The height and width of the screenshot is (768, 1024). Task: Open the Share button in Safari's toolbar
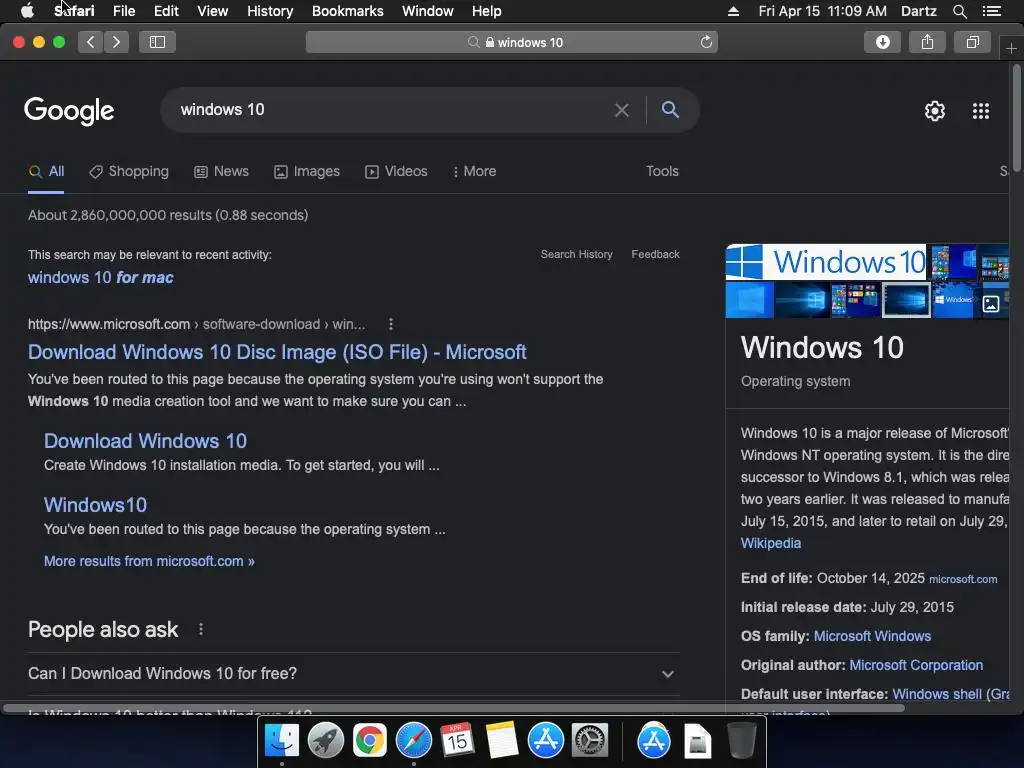(927, 42)
